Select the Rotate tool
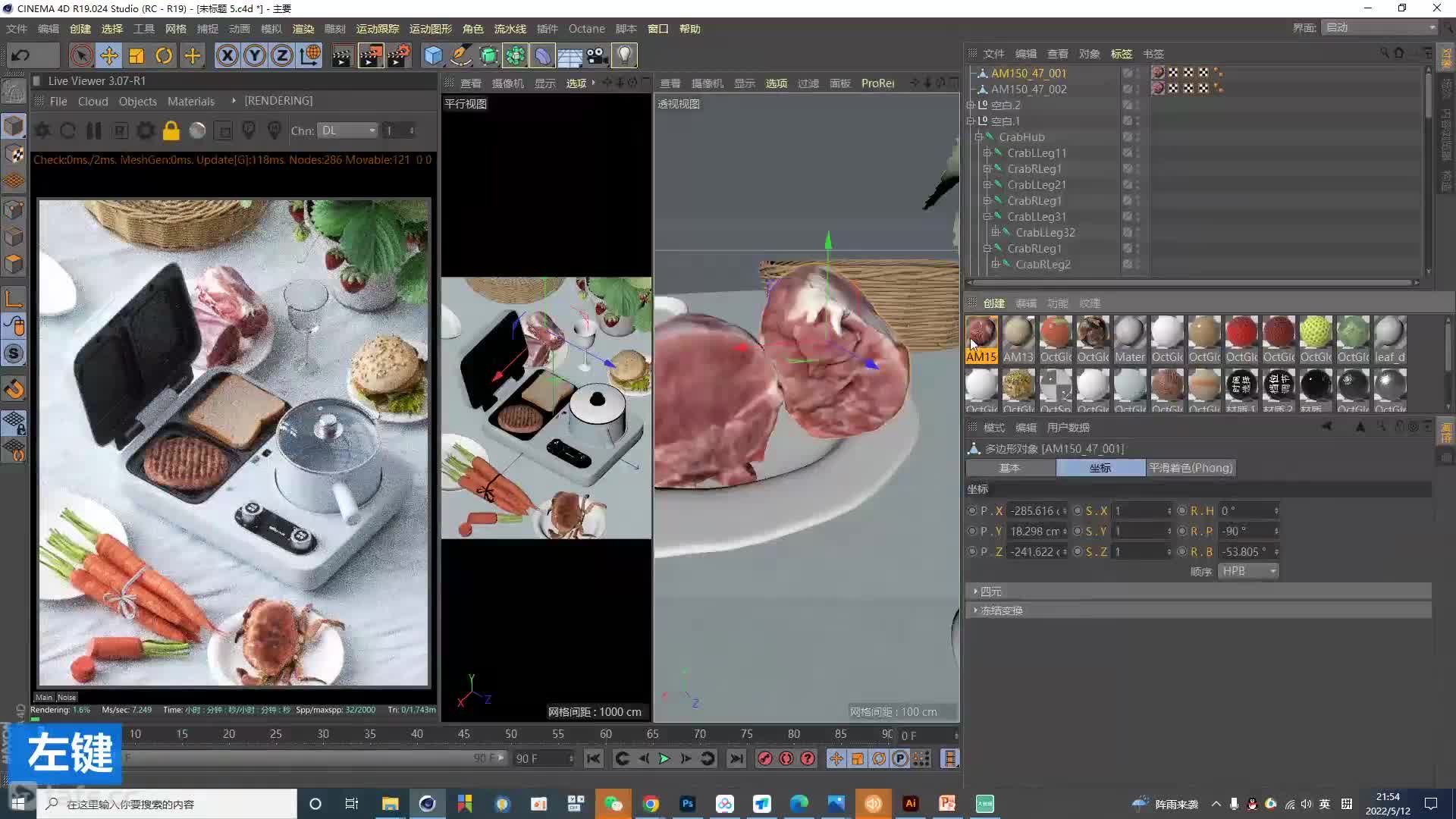Viewport: 1456px width, 819px height. point(164,55)
